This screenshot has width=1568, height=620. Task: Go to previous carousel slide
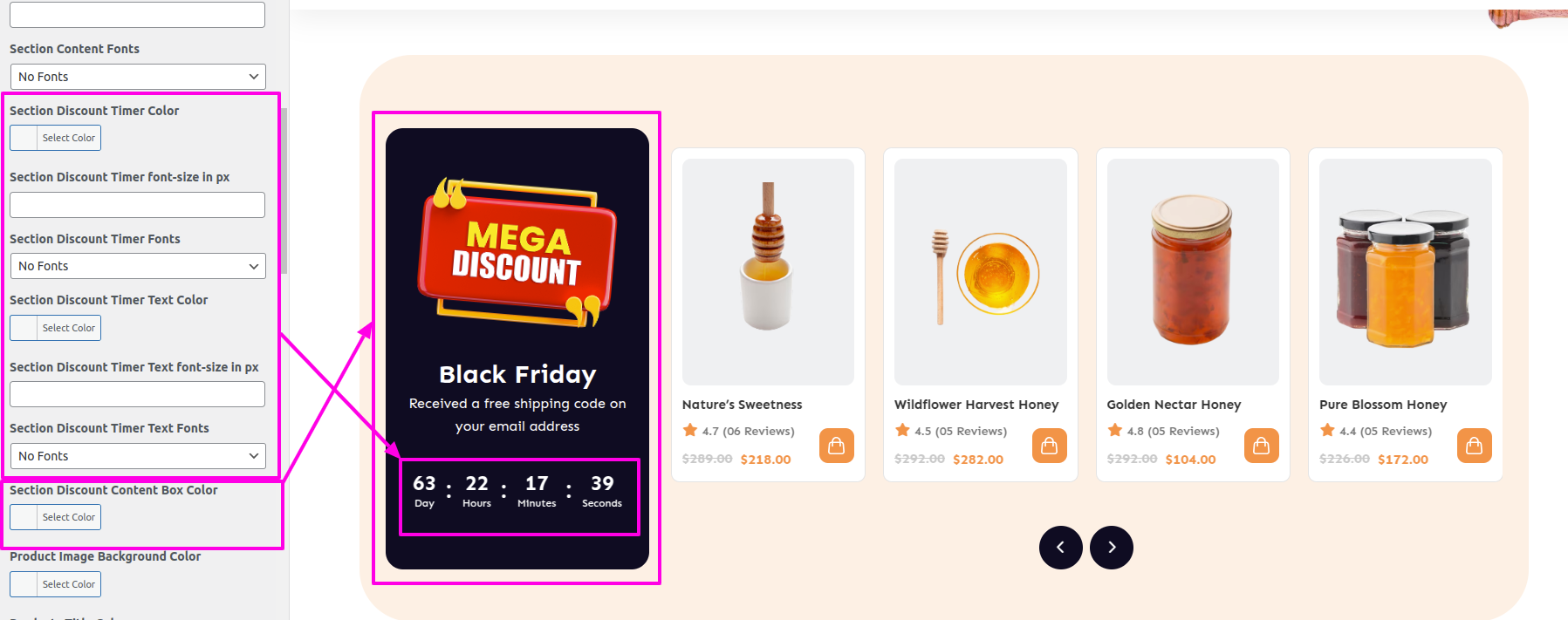coord(1060,548)
